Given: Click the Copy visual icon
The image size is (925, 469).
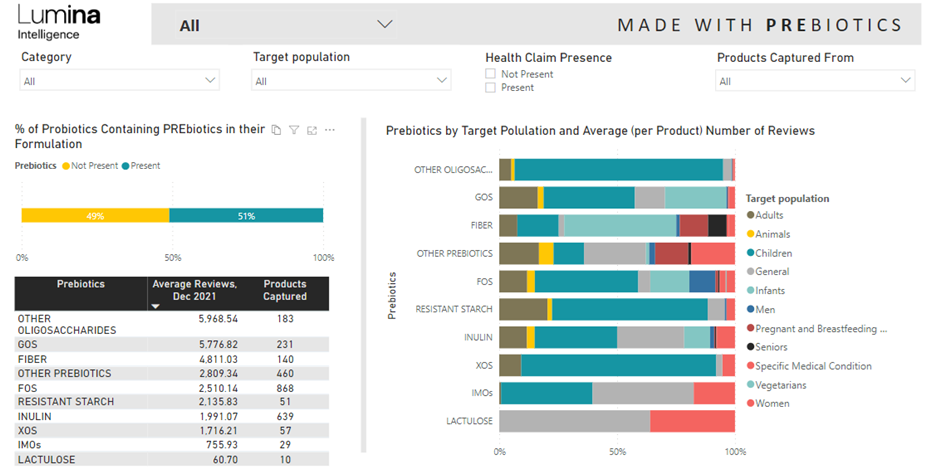Looking at the screenshot, I should pyautogui.click(x=277, y=130).
